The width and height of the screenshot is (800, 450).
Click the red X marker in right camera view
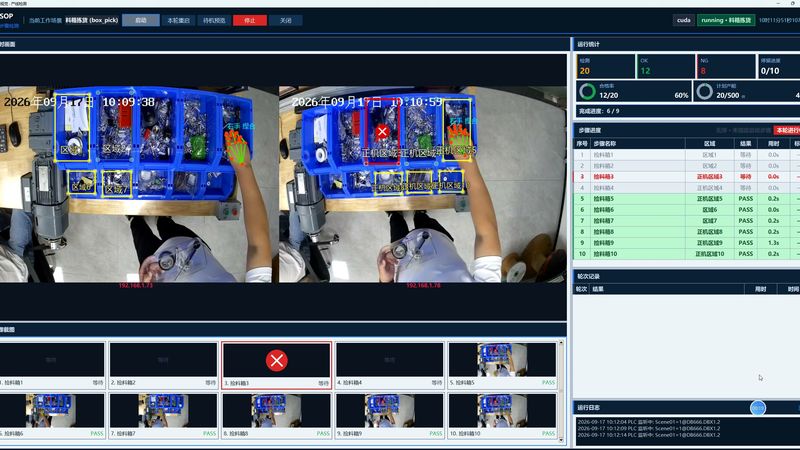click(382, 132)
